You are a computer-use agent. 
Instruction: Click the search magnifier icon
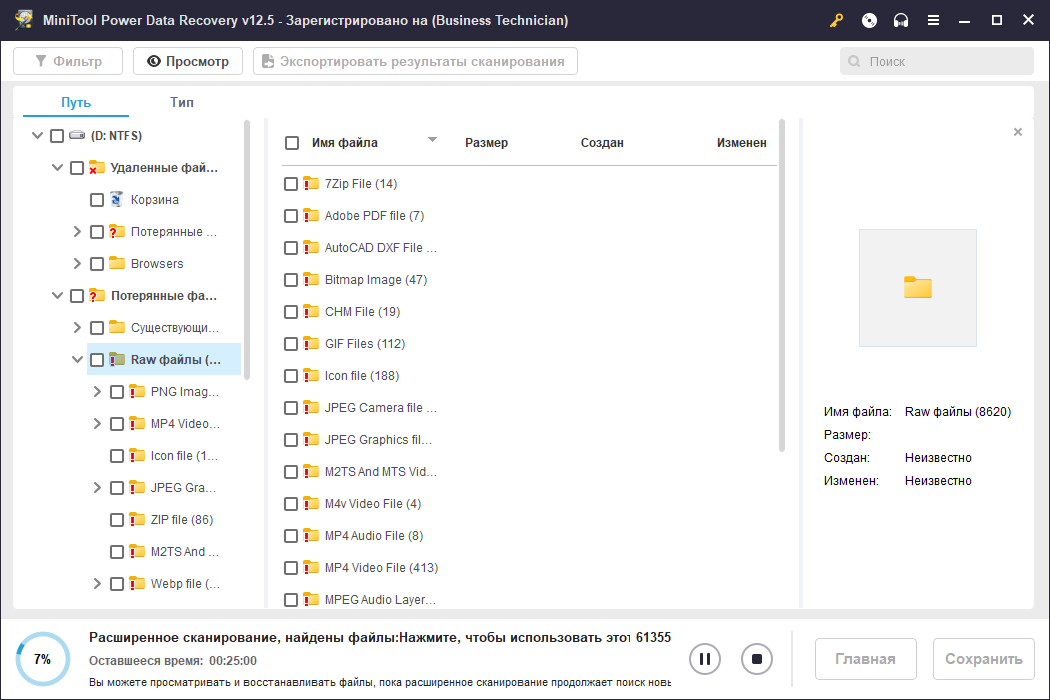coord(854,62)
